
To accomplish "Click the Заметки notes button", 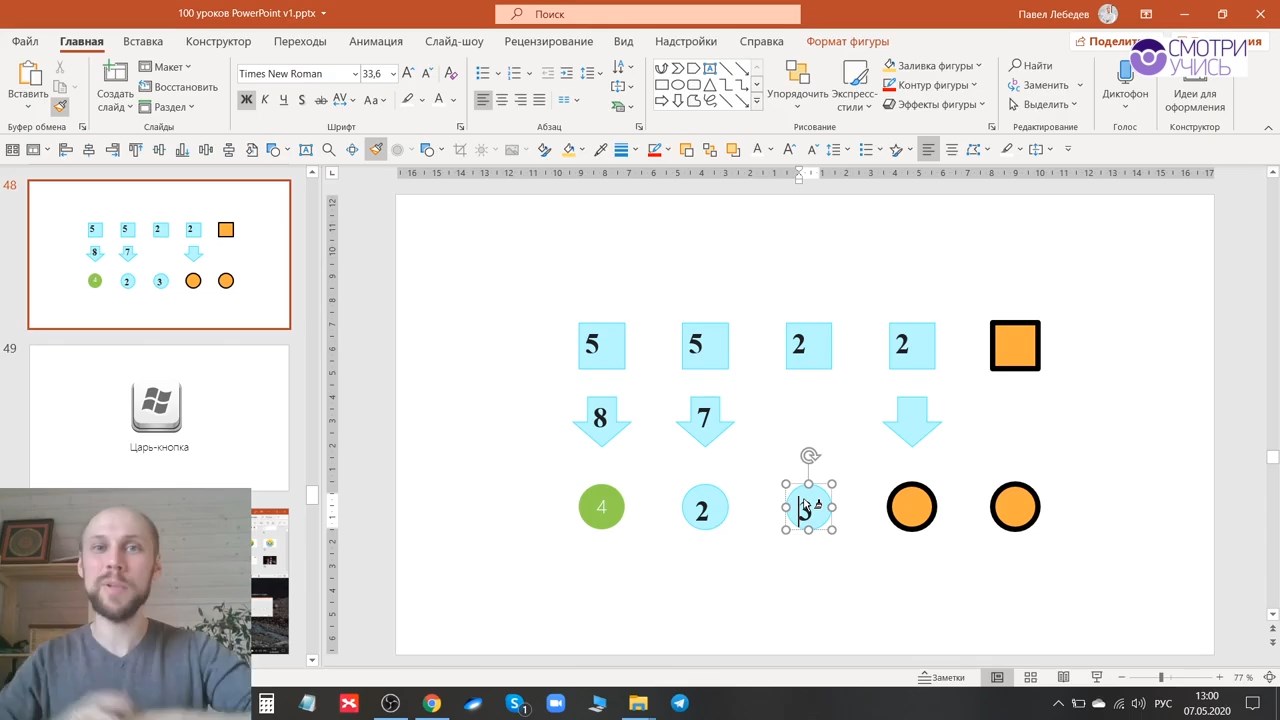I will (x=941, y=677).
